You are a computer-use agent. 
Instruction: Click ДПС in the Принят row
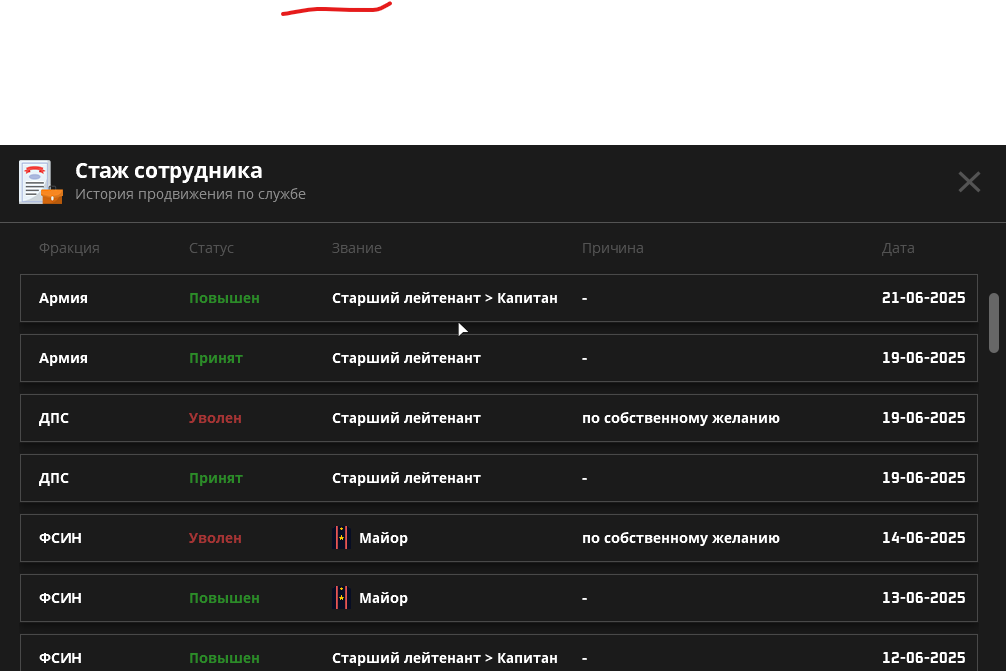point(54,478)
